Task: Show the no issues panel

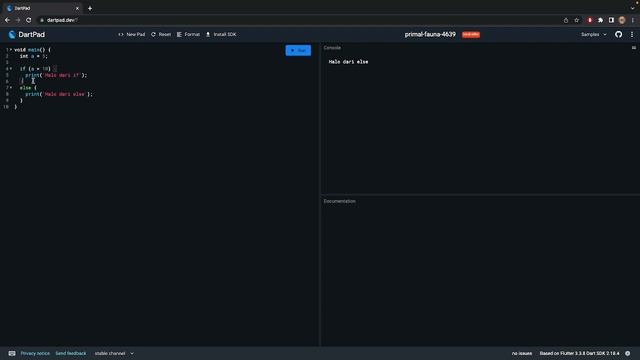Action: [x=522, y=353]
